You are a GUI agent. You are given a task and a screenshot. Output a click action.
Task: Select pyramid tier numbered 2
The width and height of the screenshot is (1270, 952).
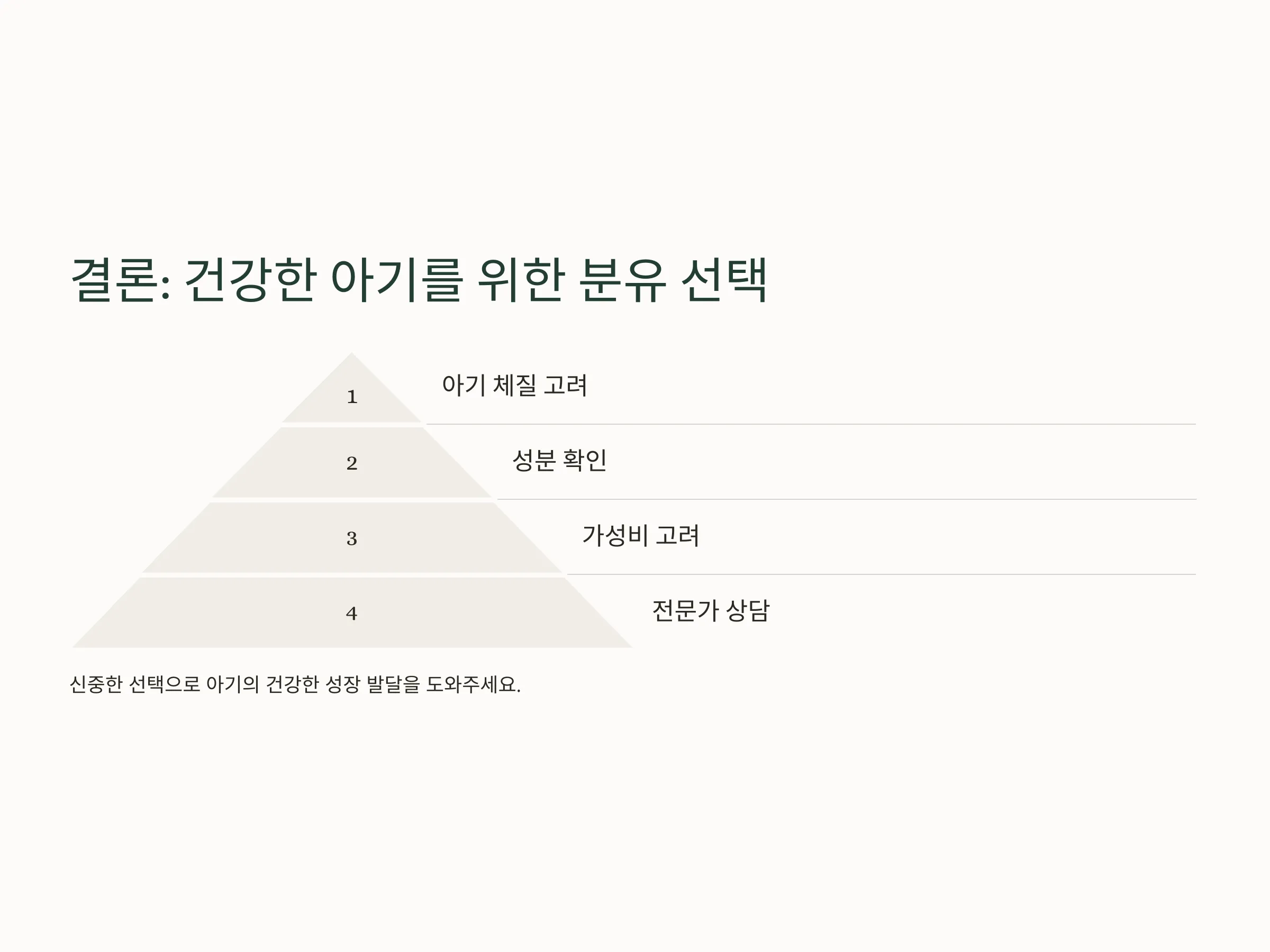[x=352, y=463]
